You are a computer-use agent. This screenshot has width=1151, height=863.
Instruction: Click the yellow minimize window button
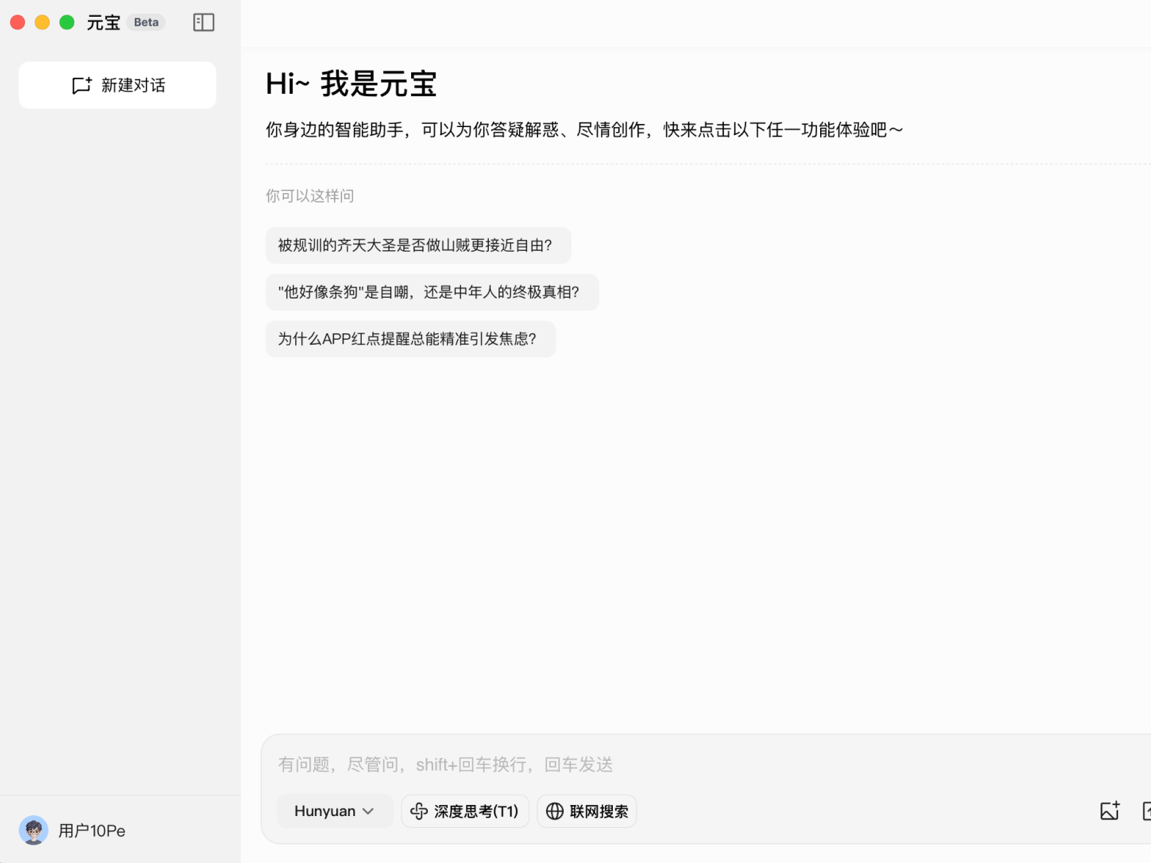[x=43, y=22]
